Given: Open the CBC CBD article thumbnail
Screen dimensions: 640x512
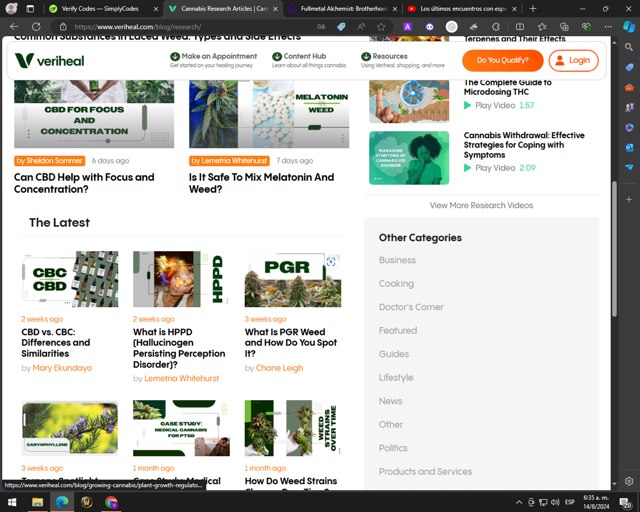Looking at the screenshot, I should click(70, 279).
